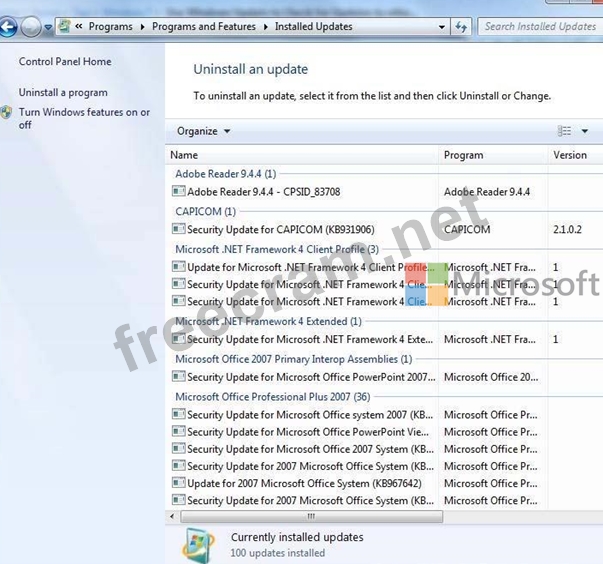Open the address bar history dropdown
This screenshot has height=564, width=603.
coord(442,27)
